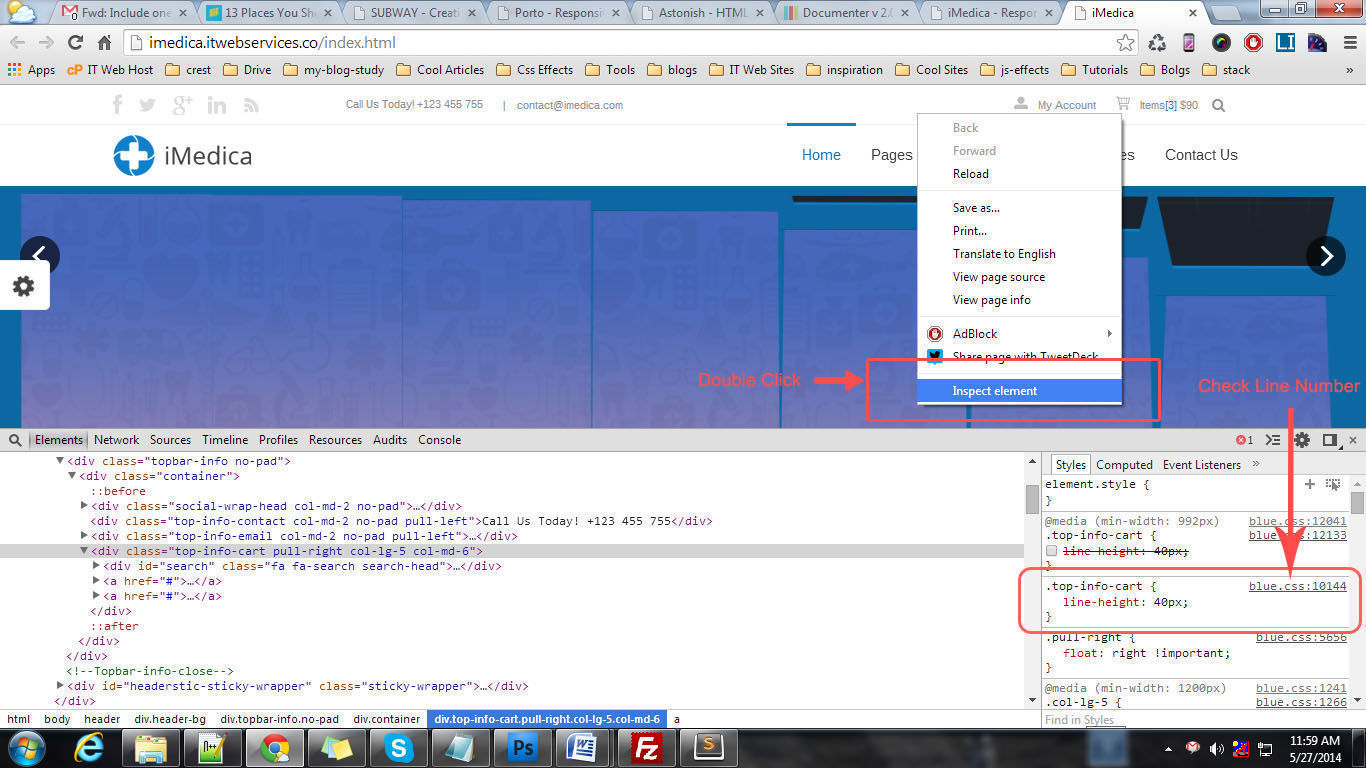Viewport: 1366px width, 768px height.
Task: Select Inspect element in context menu
Action: [994, 391]
